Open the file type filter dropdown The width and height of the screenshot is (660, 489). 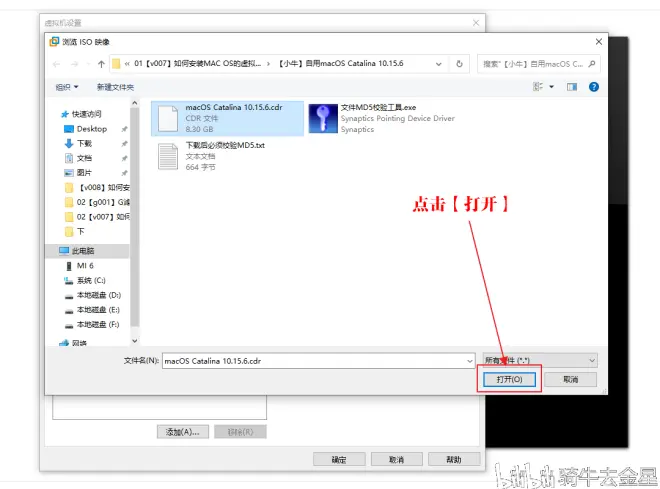(540, 360)
